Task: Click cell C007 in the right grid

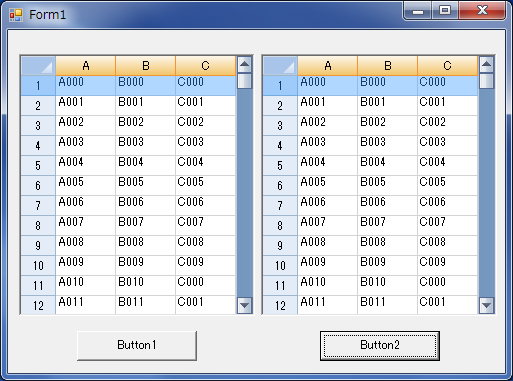Action: tap(447, 225)
